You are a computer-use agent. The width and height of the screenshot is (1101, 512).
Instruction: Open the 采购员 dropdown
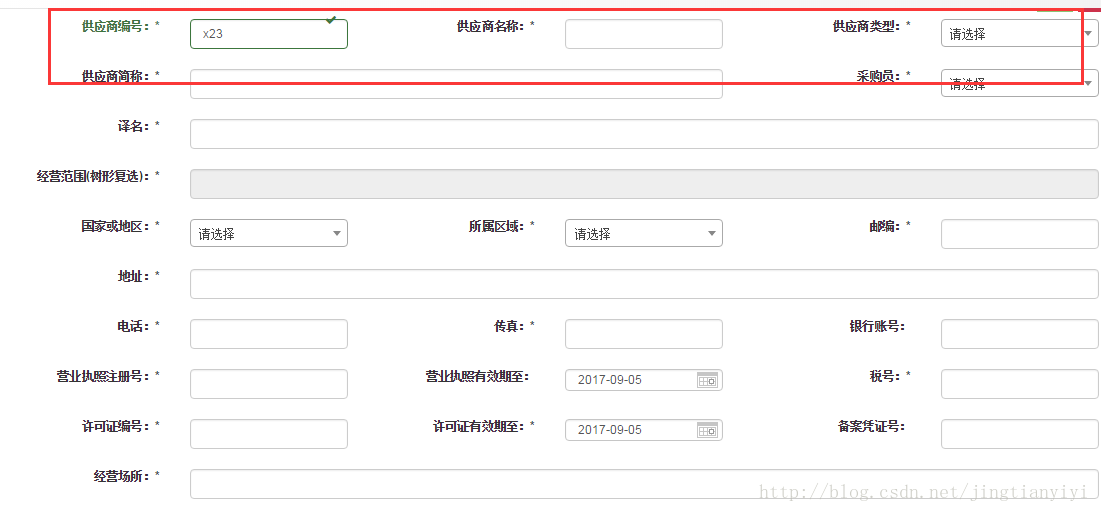point(1020,83)
